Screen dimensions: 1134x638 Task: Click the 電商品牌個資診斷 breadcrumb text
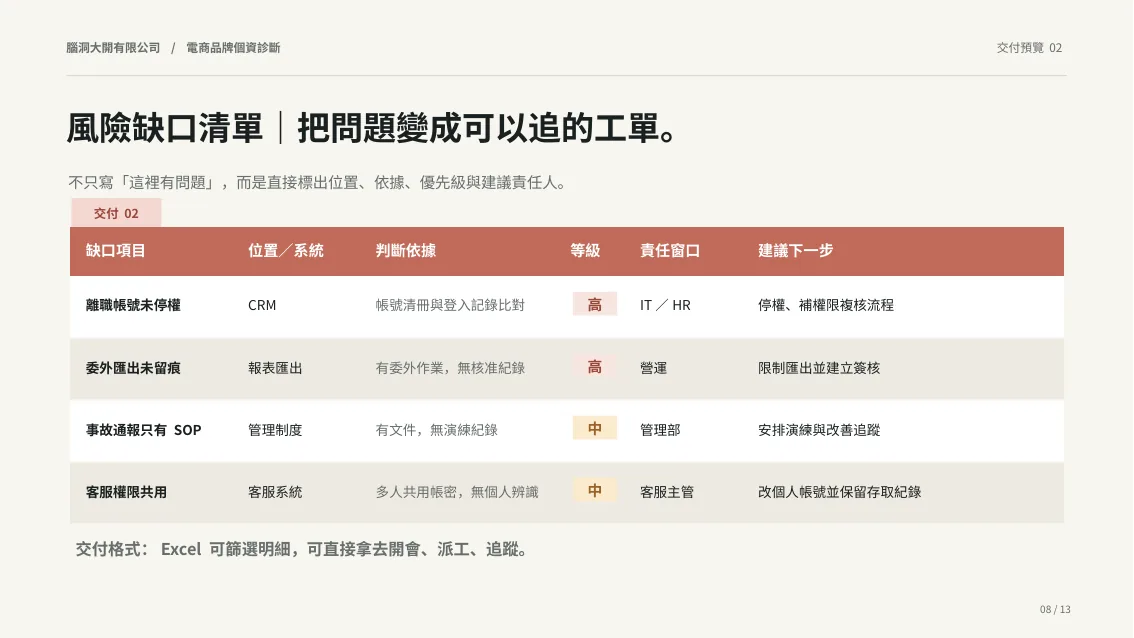(233, 48)
